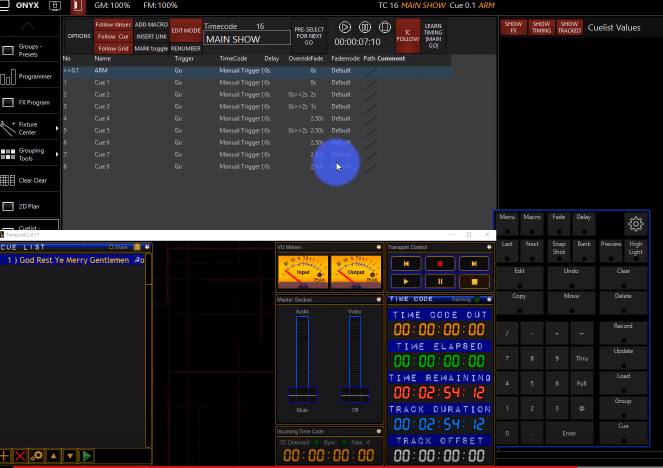Open the Options menu of the cuelist
The image size is (663, 468).
pos(79,36)
